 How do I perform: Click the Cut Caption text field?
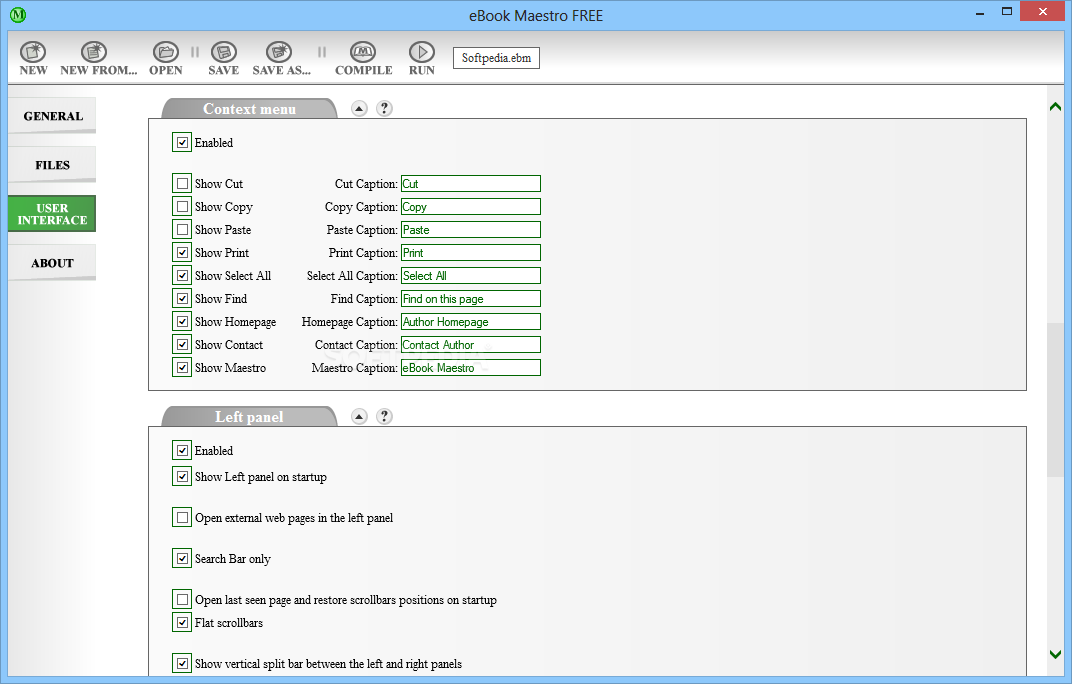pyautogui.click(x=470, y=183)
